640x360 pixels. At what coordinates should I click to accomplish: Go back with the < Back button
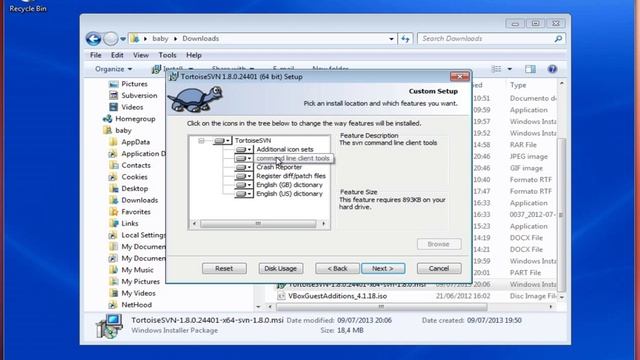pyautogui.click(x=337, y=269)
